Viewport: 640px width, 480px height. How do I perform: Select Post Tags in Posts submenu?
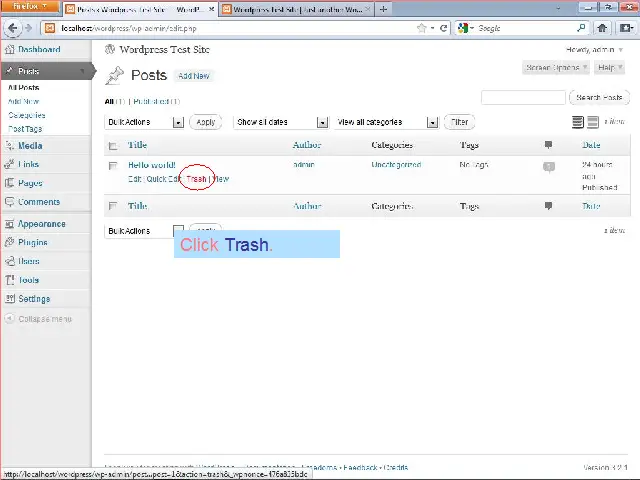(25, 129)
